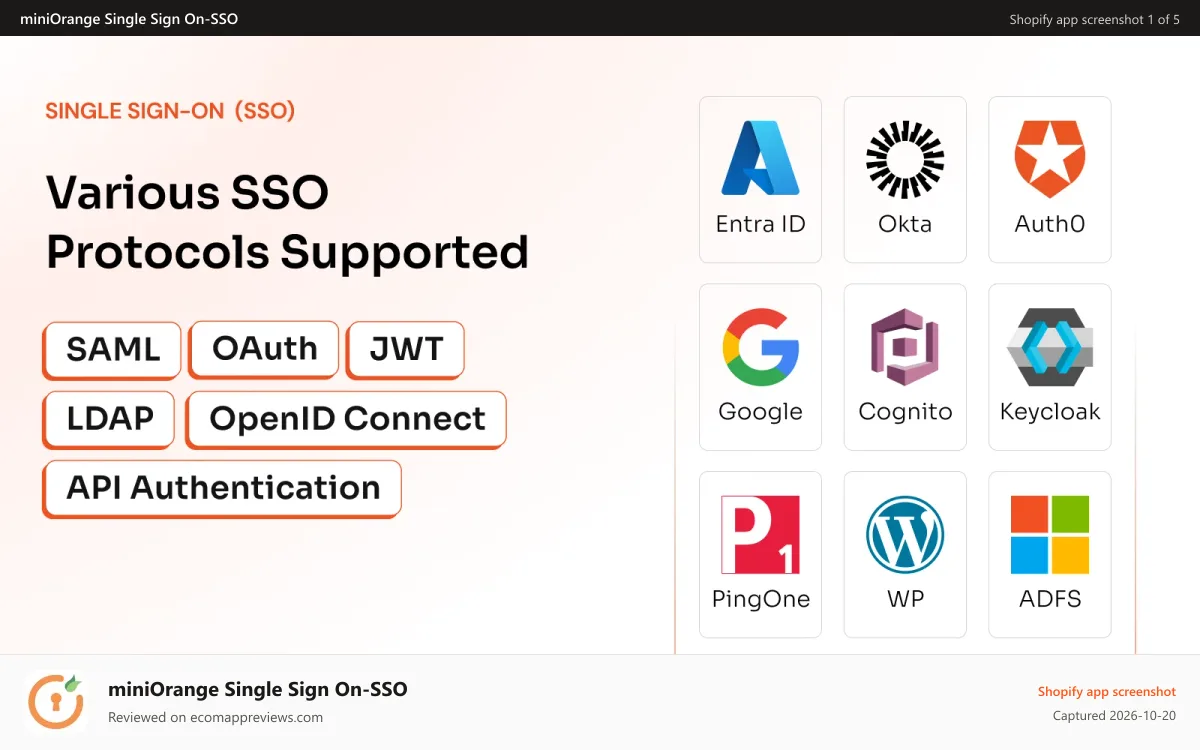
Task: Click 'Reviewed on ecomappreviews.com' text
Action: [x=215, y=717]
